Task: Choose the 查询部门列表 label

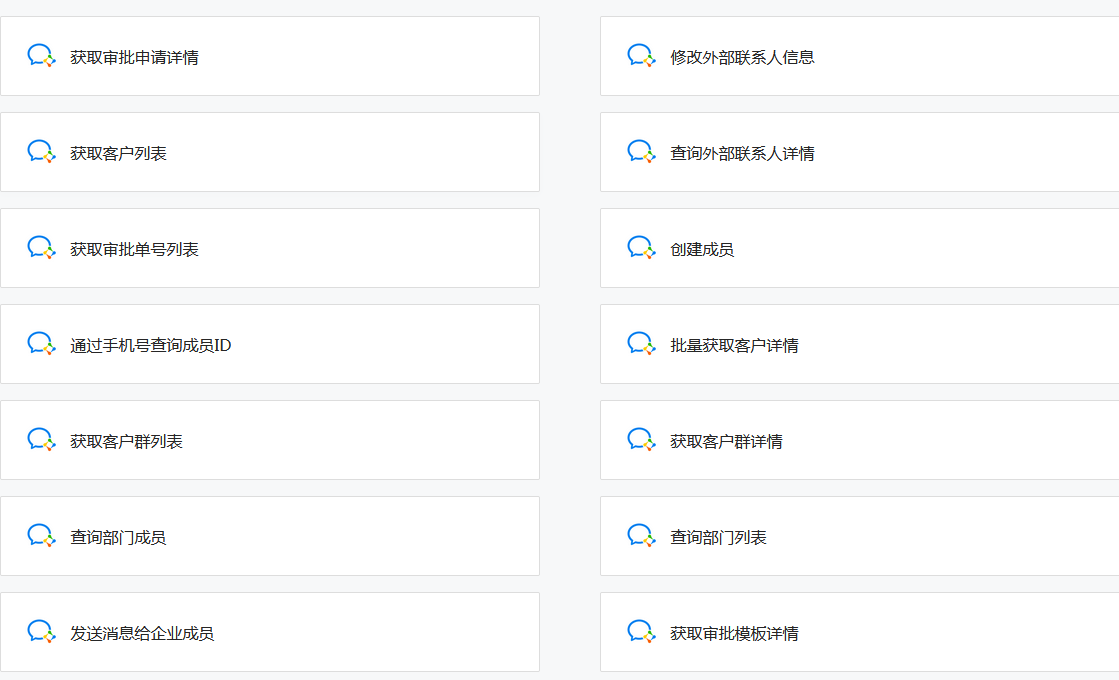Action: [x=719, y=537]
